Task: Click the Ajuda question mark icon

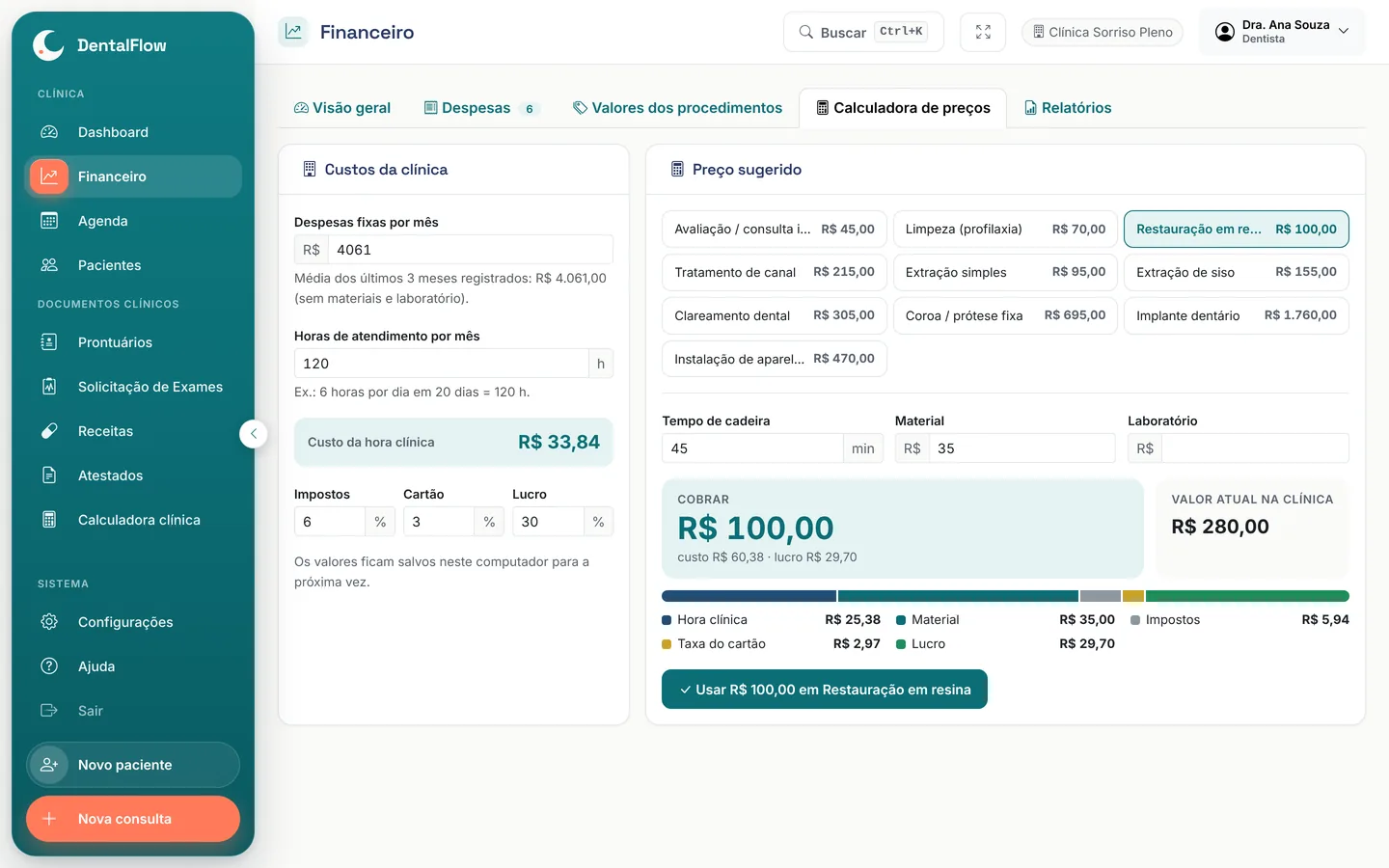Action: point(49,666)
